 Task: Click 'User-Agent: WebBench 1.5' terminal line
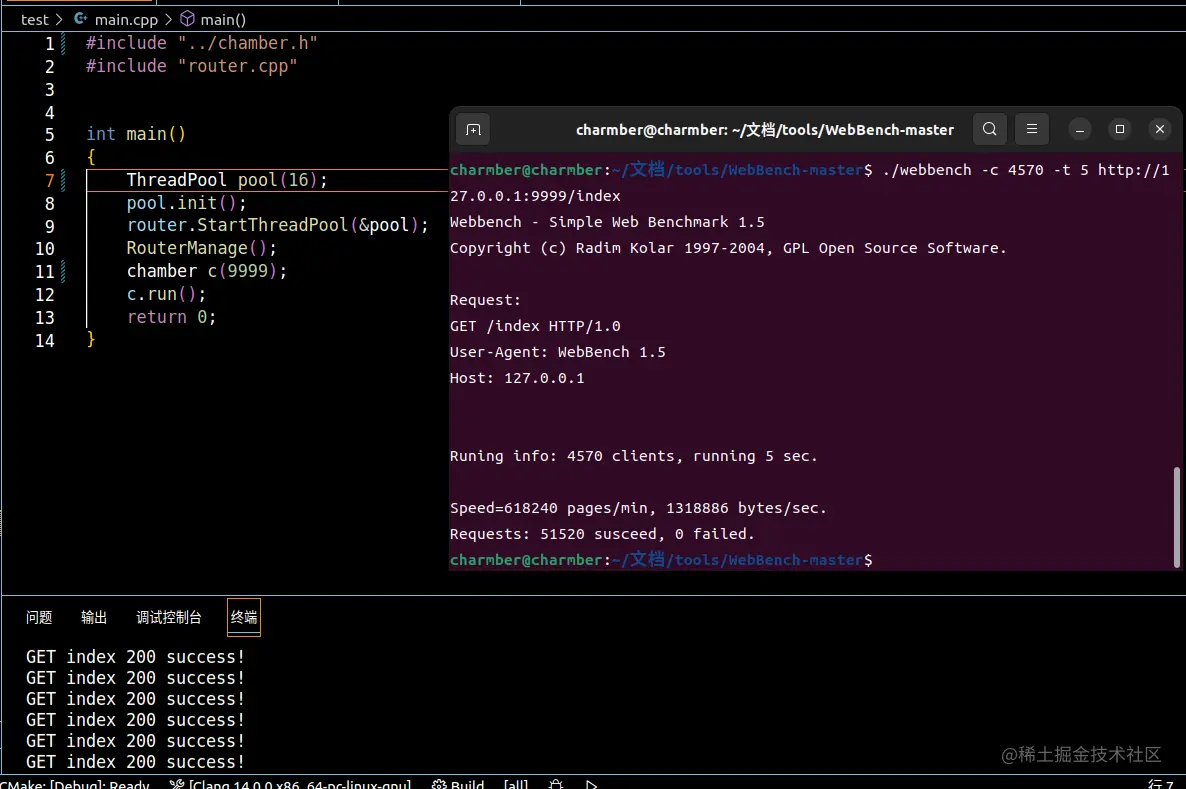pos(557,352)
